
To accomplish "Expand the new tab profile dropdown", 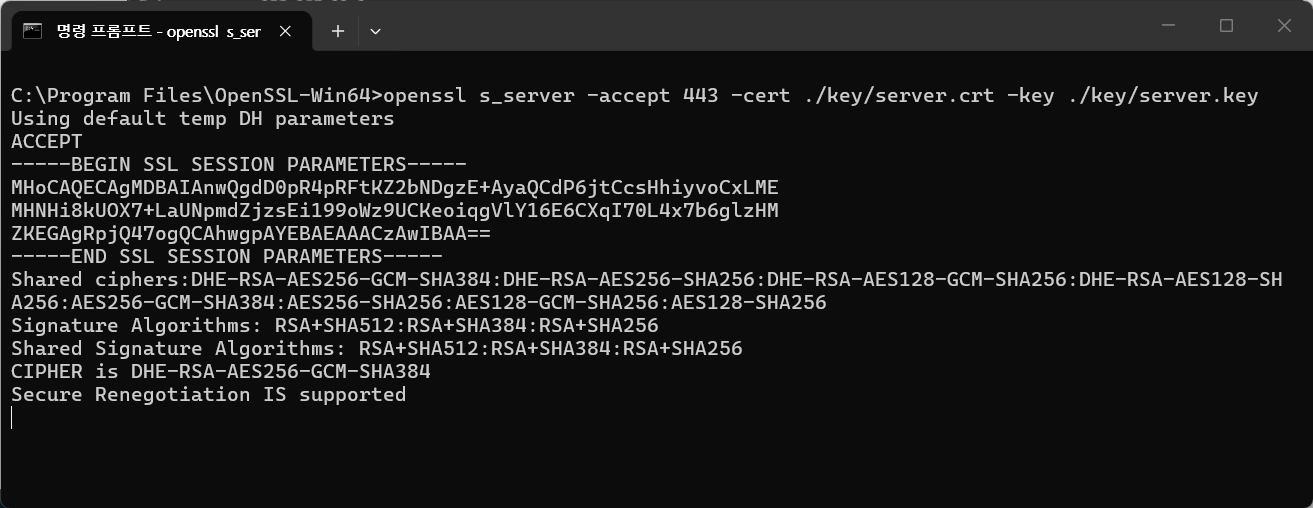I will tap(375, 31).
